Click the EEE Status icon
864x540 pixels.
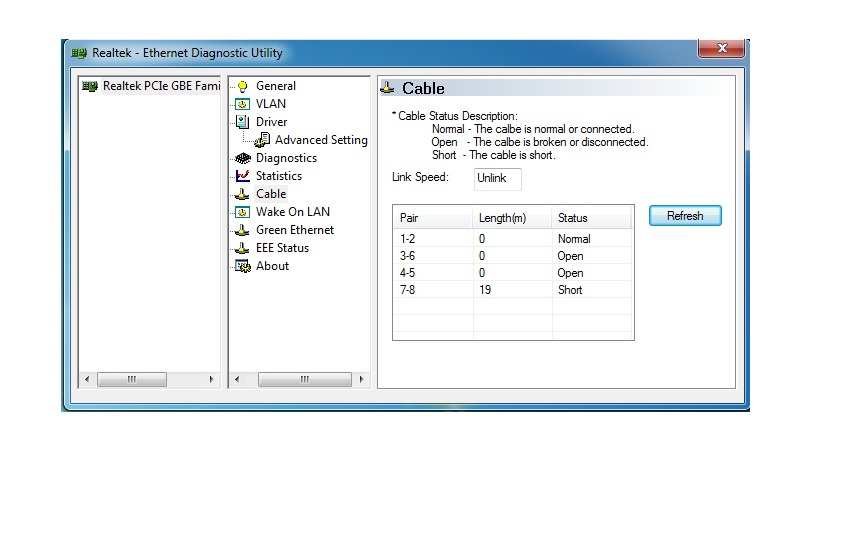click(242, 248)
